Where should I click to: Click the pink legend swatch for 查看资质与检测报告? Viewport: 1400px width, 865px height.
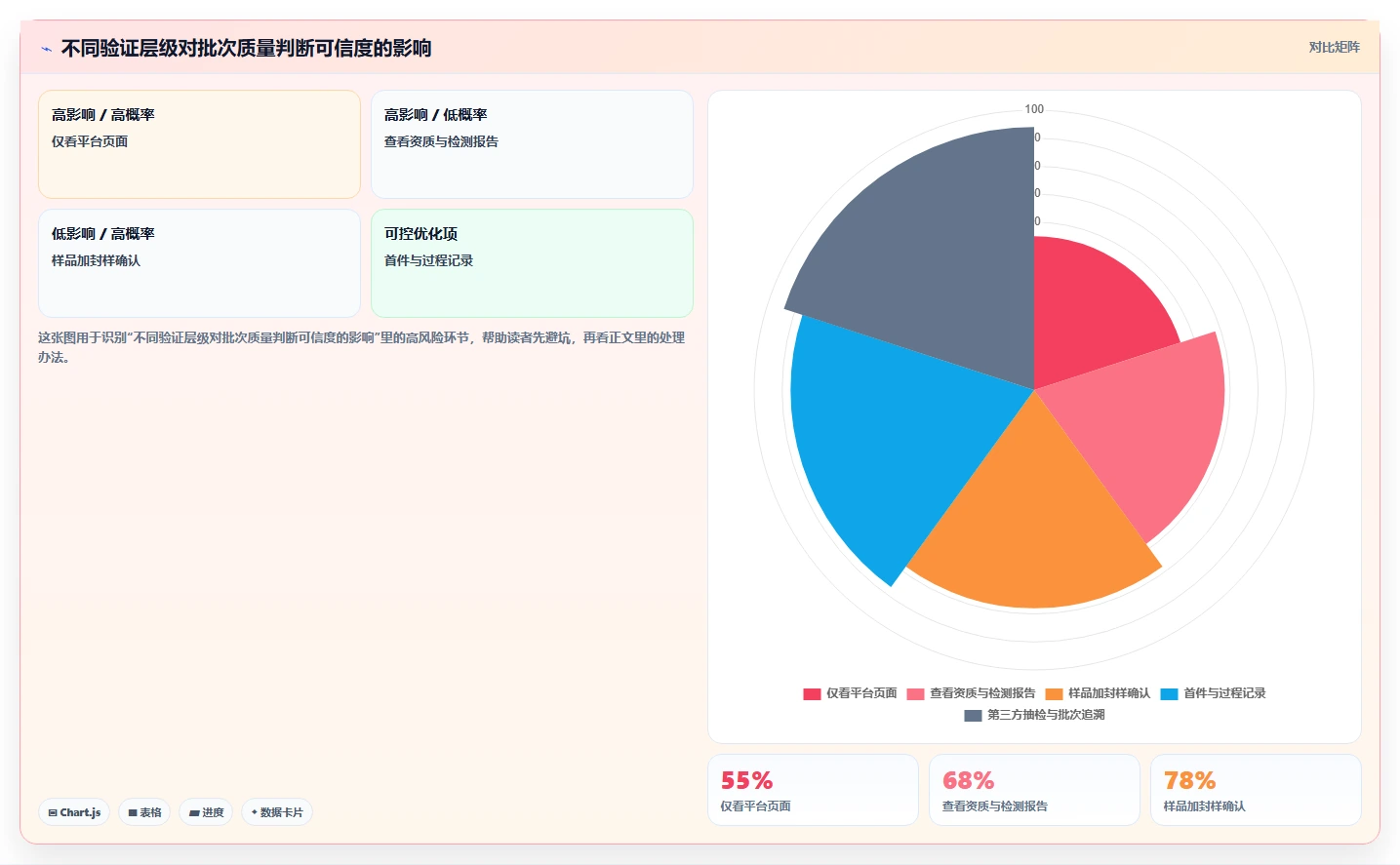coord(915,694)
